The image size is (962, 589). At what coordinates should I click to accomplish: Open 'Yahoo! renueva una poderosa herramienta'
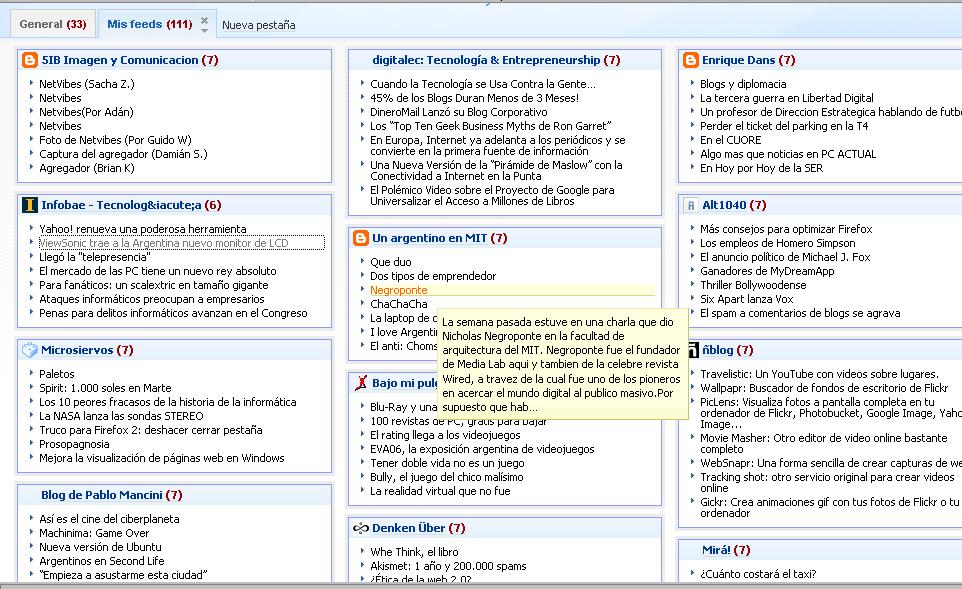point(143,229)
